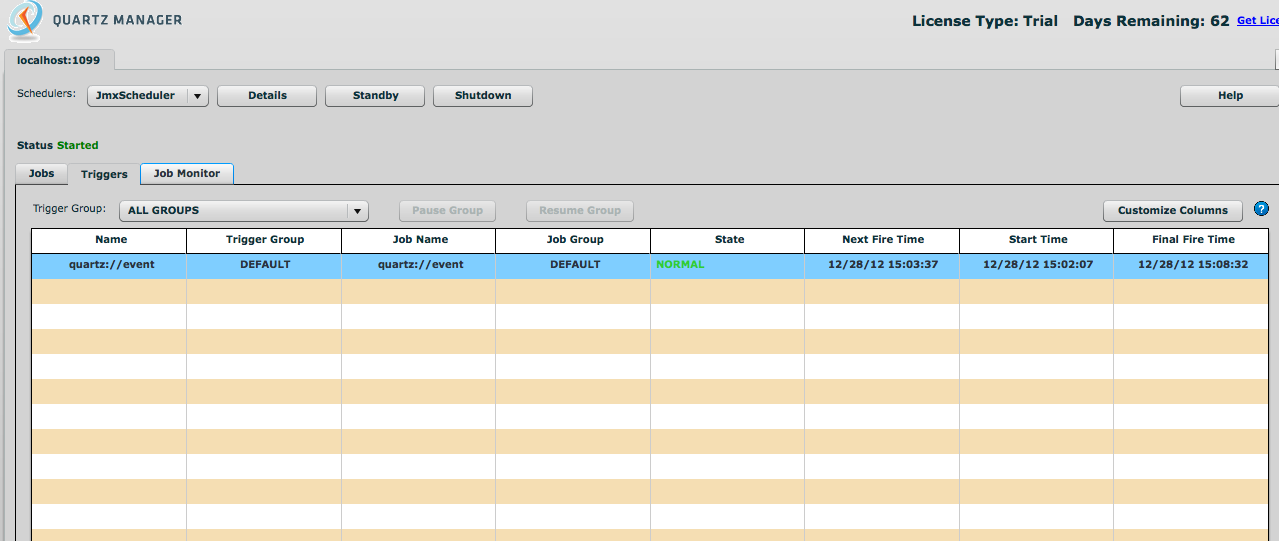1279x541 pixels.
Task: Sort by the State column header
Action: [x=729, y=240]
